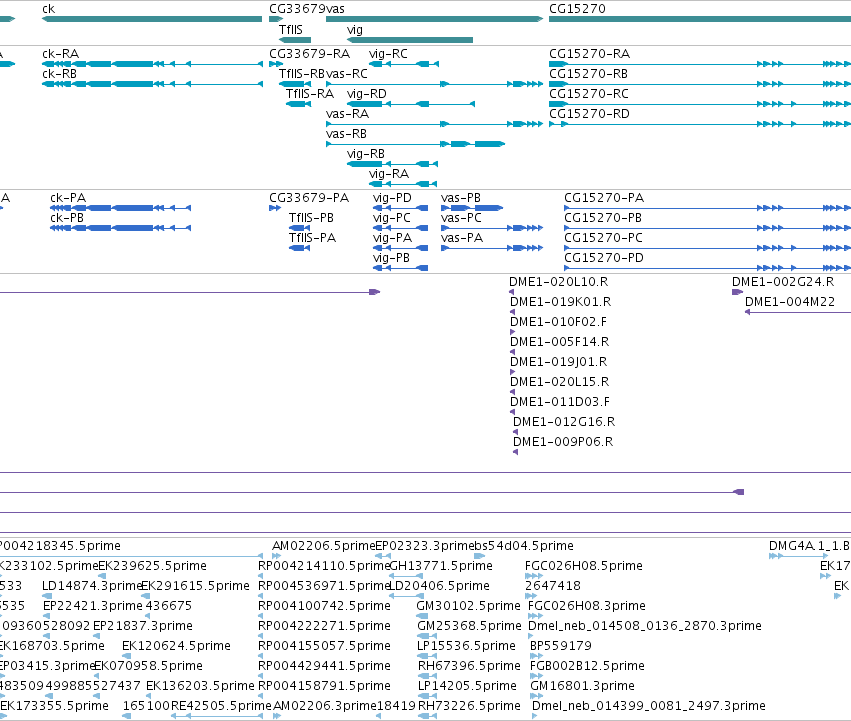Click the vas-RB transcript label
The image size is (851, 721).
(346, 134)
